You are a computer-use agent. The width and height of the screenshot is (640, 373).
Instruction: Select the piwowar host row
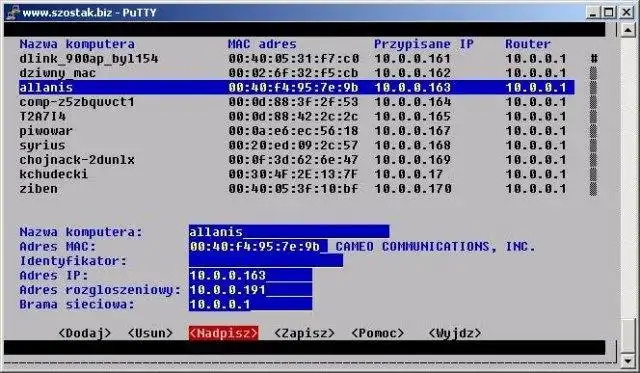click(297, 131)
